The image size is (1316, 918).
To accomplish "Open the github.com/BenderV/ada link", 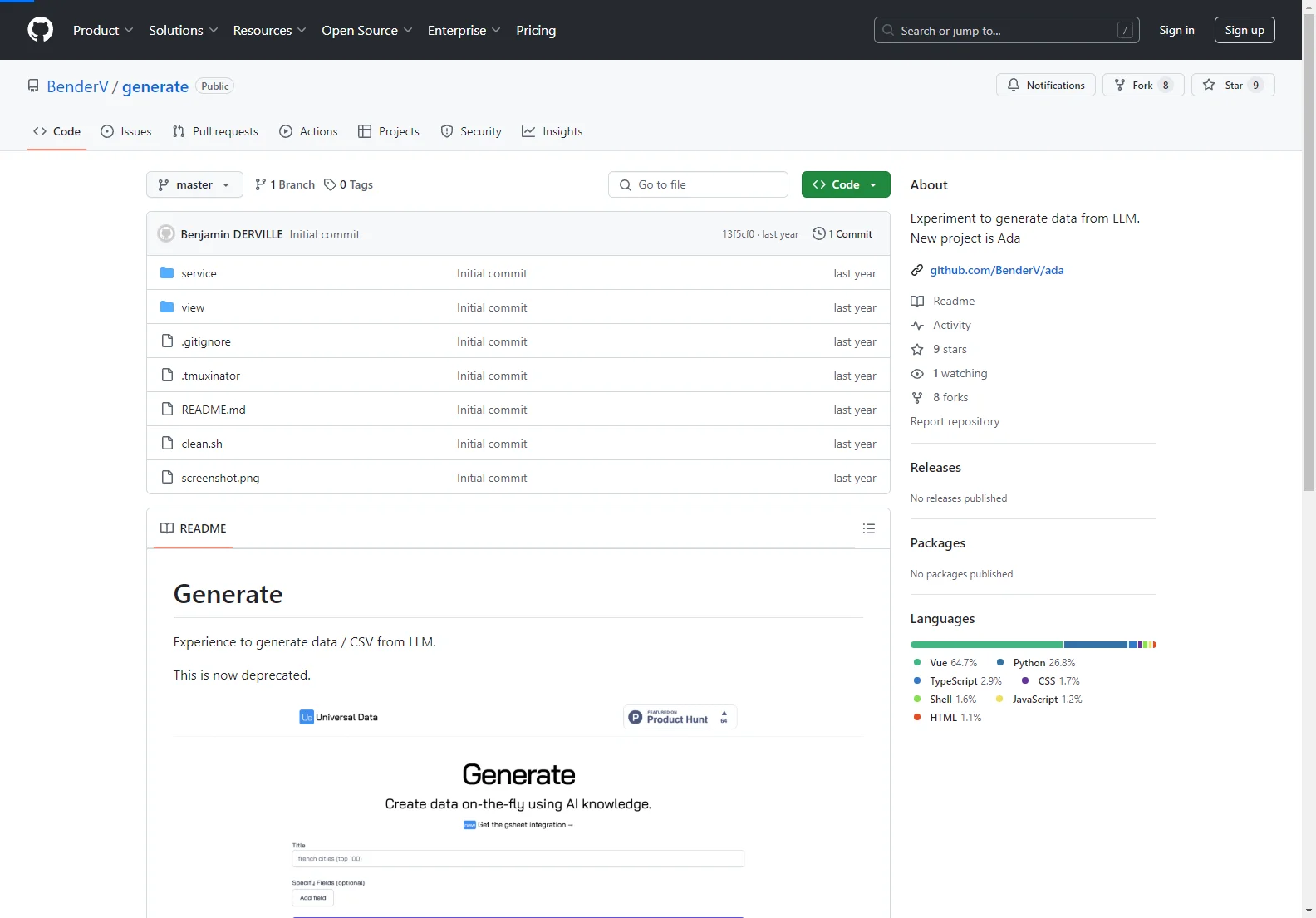I will 997,270.
